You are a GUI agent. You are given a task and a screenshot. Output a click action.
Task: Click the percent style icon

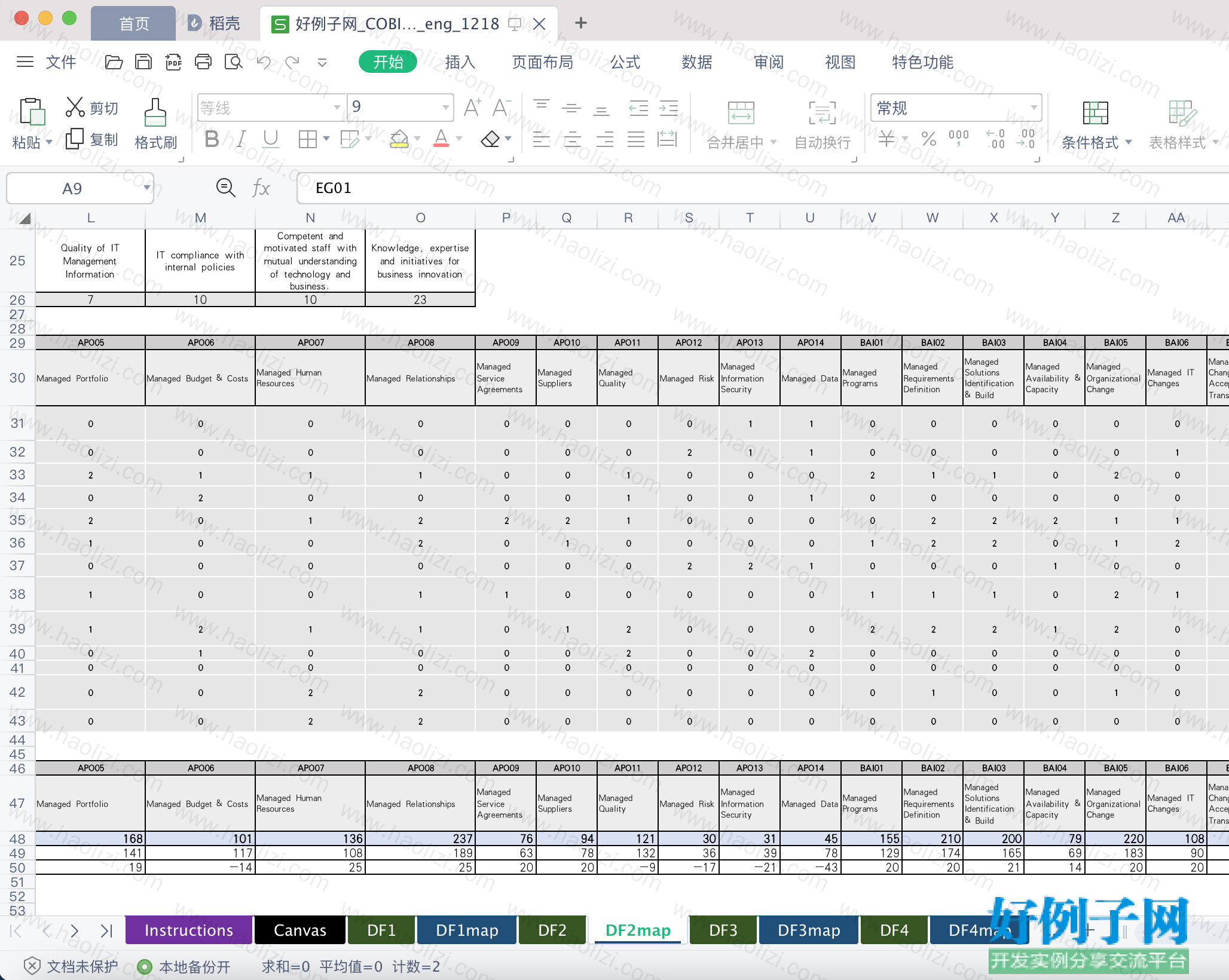928,139
